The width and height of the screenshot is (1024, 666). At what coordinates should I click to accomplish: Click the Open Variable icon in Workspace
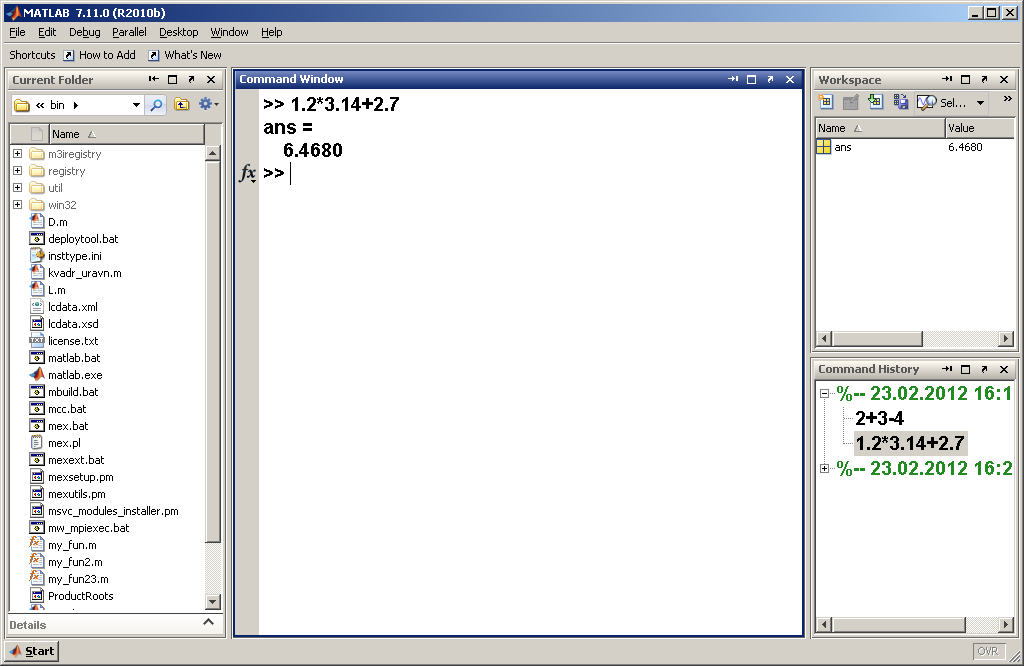(x=850, y=102)
